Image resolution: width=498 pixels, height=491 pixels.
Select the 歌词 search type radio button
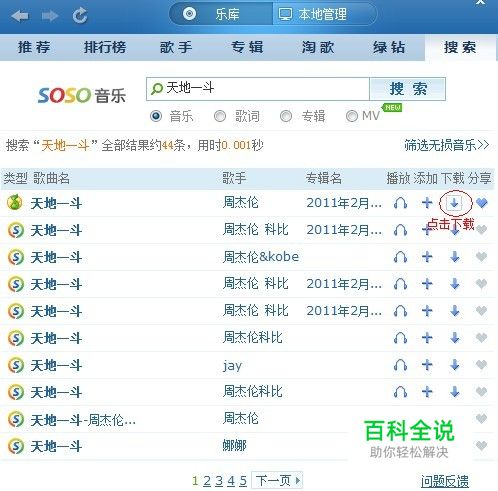pyautogui.click(x=220, y=116)
